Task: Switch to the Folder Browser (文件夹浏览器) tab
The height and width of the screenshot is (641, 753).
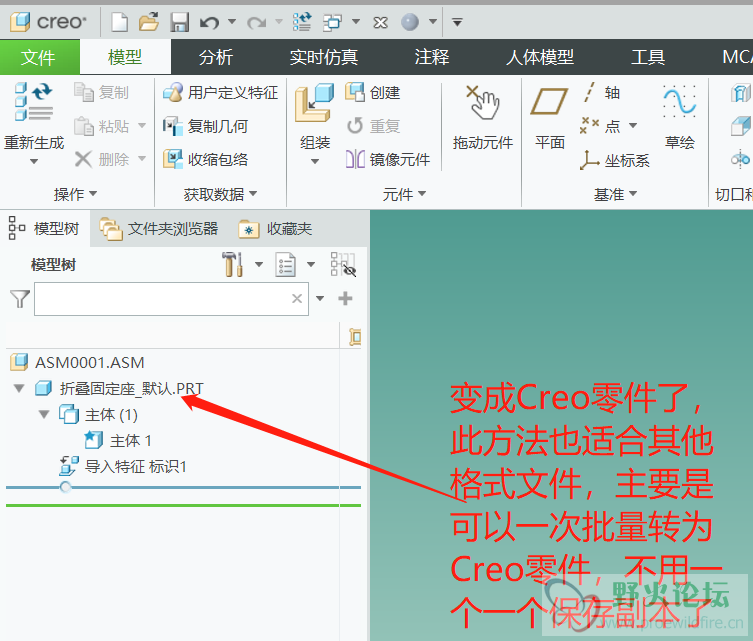Action: [x=159, y=229]
